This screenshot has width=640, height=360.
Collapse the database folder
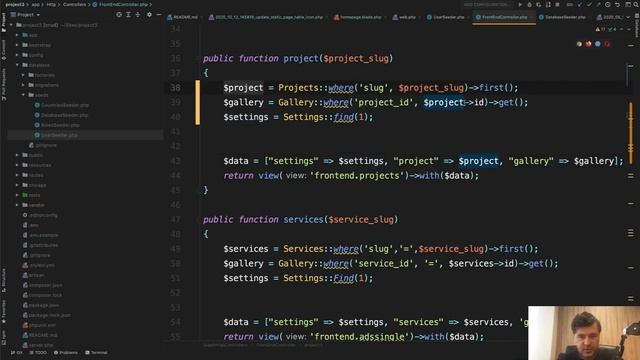(17, 65)
